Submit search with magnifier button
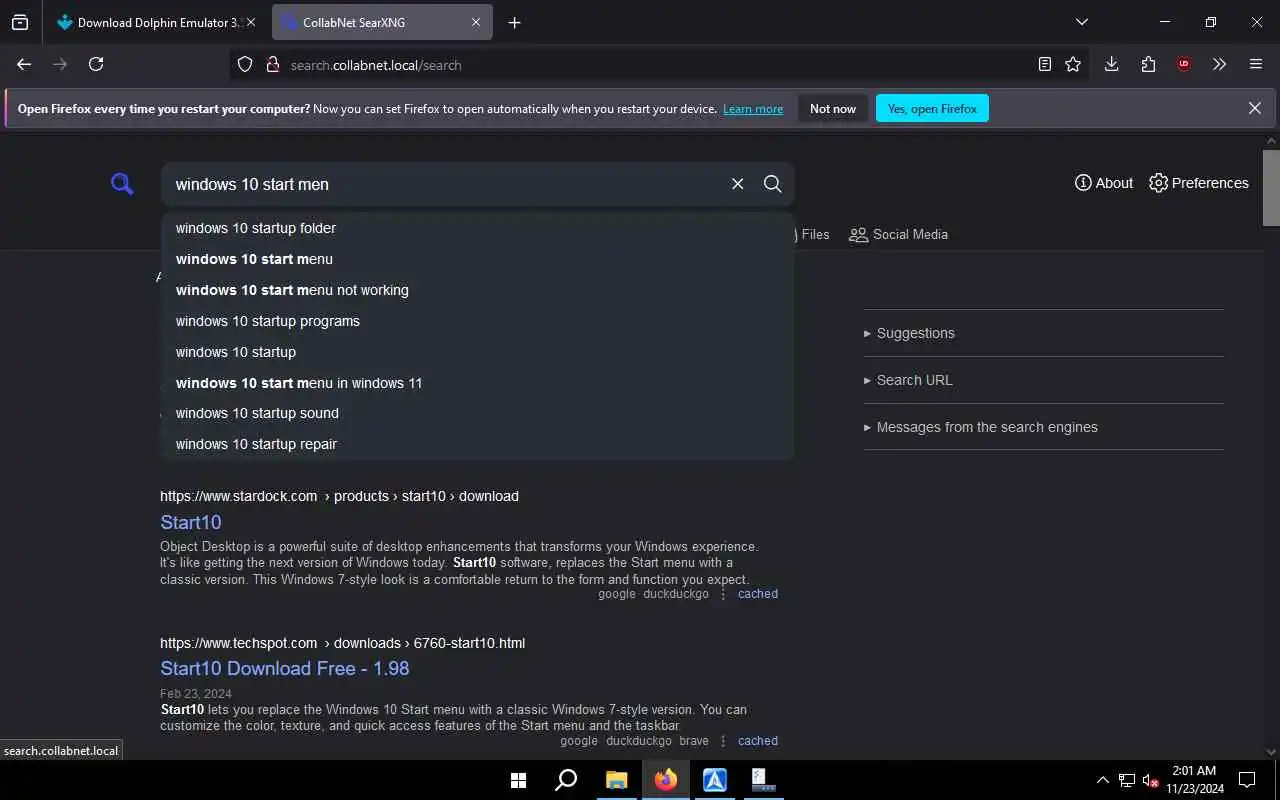Image resolution: width=1280 pixels, height=800 pixels. tap(772, 184)
